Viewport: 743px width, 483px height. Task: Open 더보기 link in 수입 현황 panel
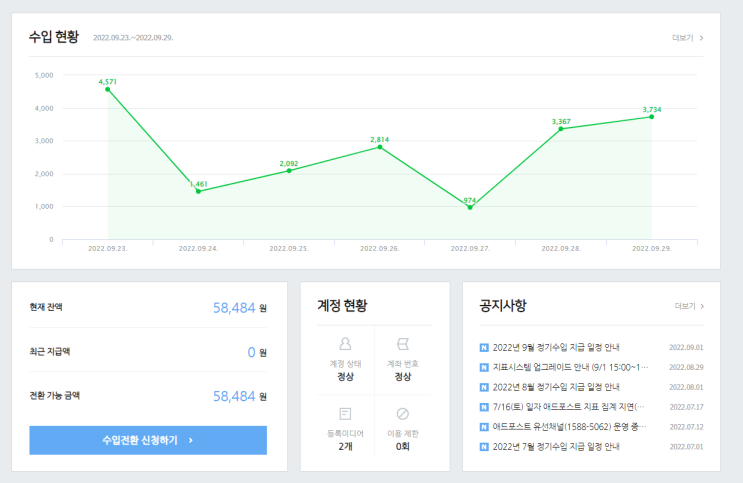tap(688, 38)
